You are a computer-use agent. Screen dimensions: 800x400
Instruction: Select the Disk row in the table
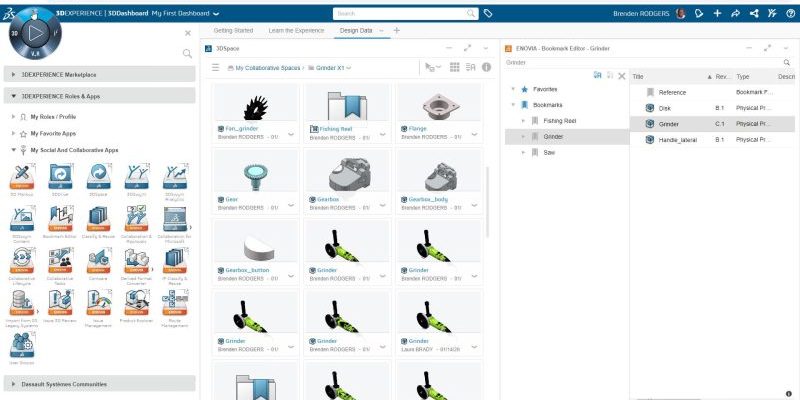712,108
